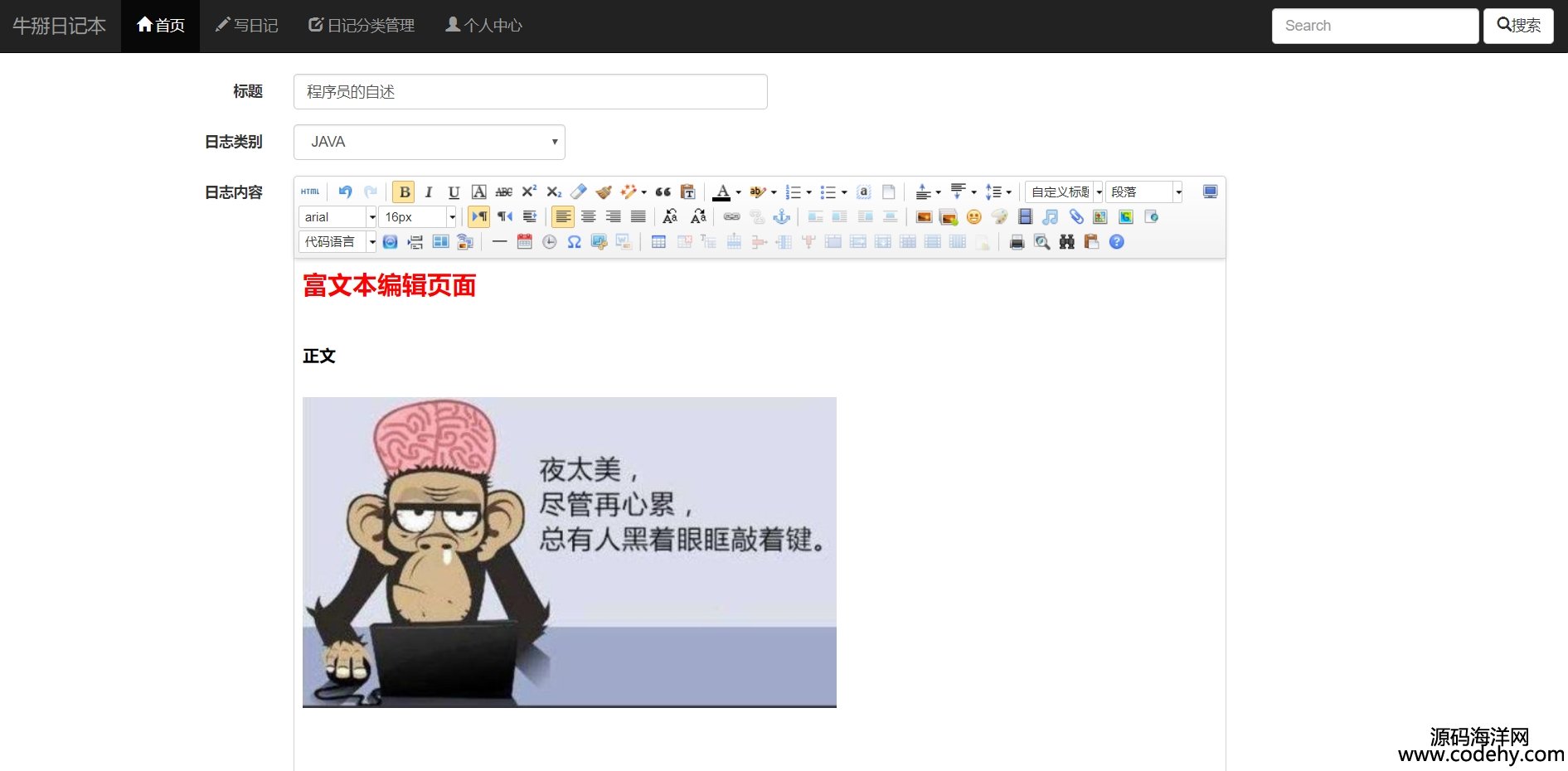Open the 自定义标题 dropdown

(1065, 192)
